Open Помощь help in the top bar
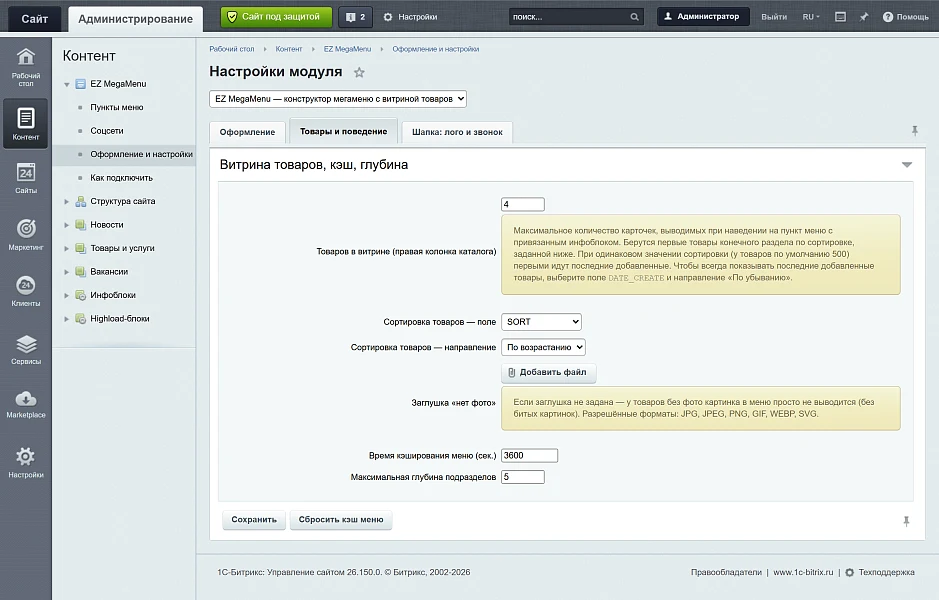939x600 pixels. tap(905, 17)
